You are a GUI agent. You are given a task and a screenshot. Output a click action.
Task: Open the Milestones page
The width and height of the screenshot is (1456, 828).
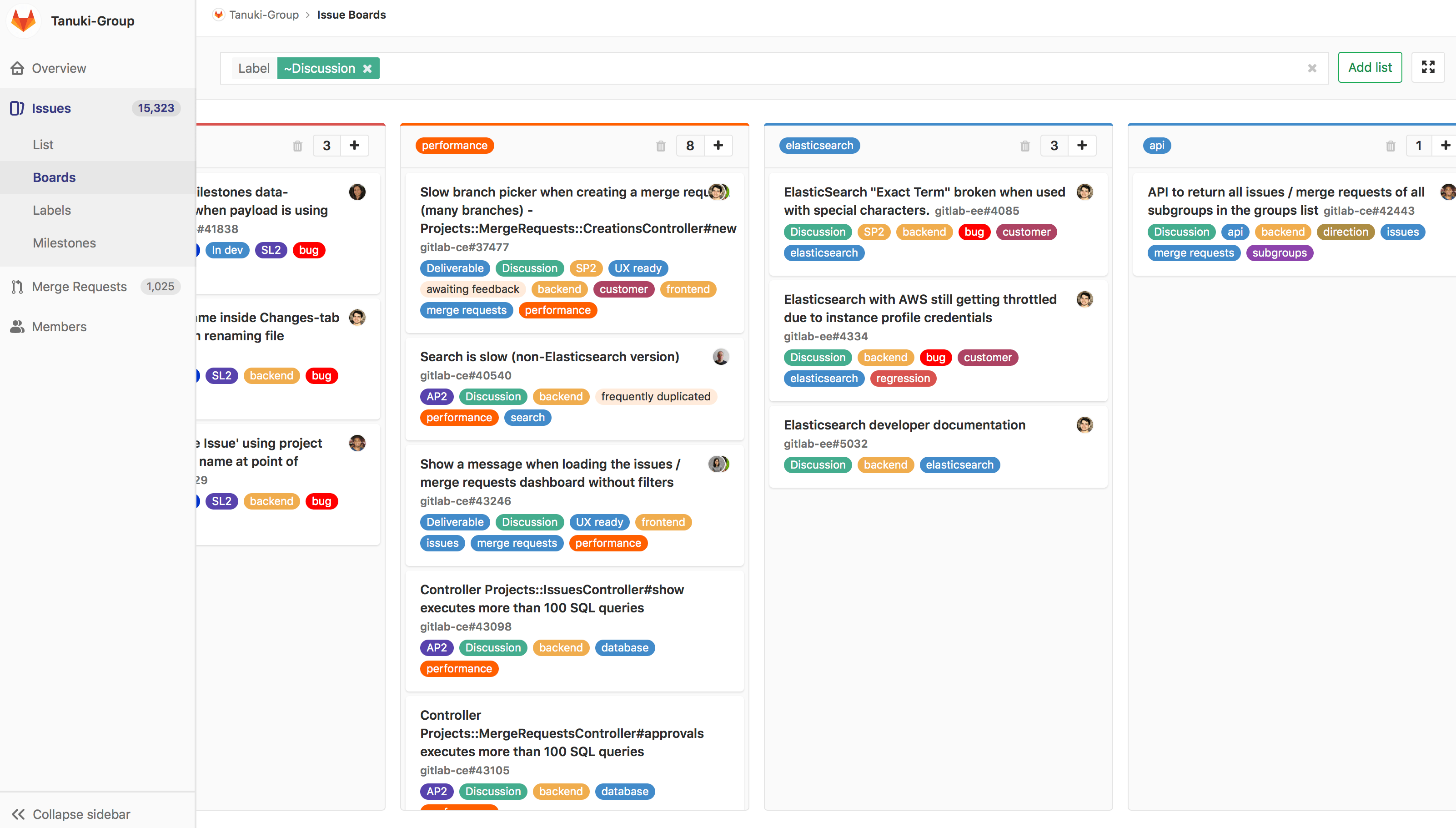tap(64, 243)
